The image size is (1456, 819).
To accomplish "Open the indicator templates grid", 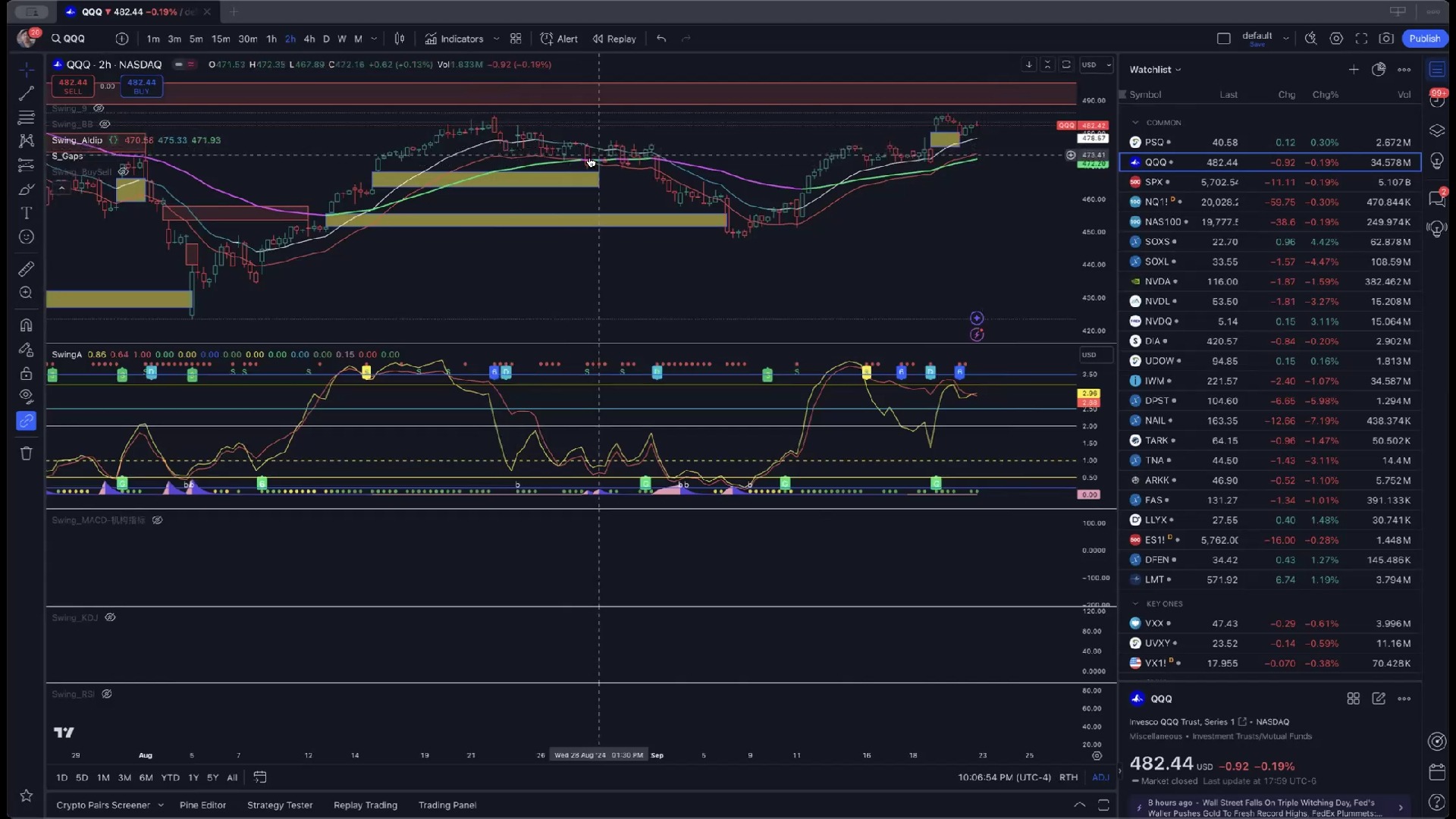I will coord(516,39).
